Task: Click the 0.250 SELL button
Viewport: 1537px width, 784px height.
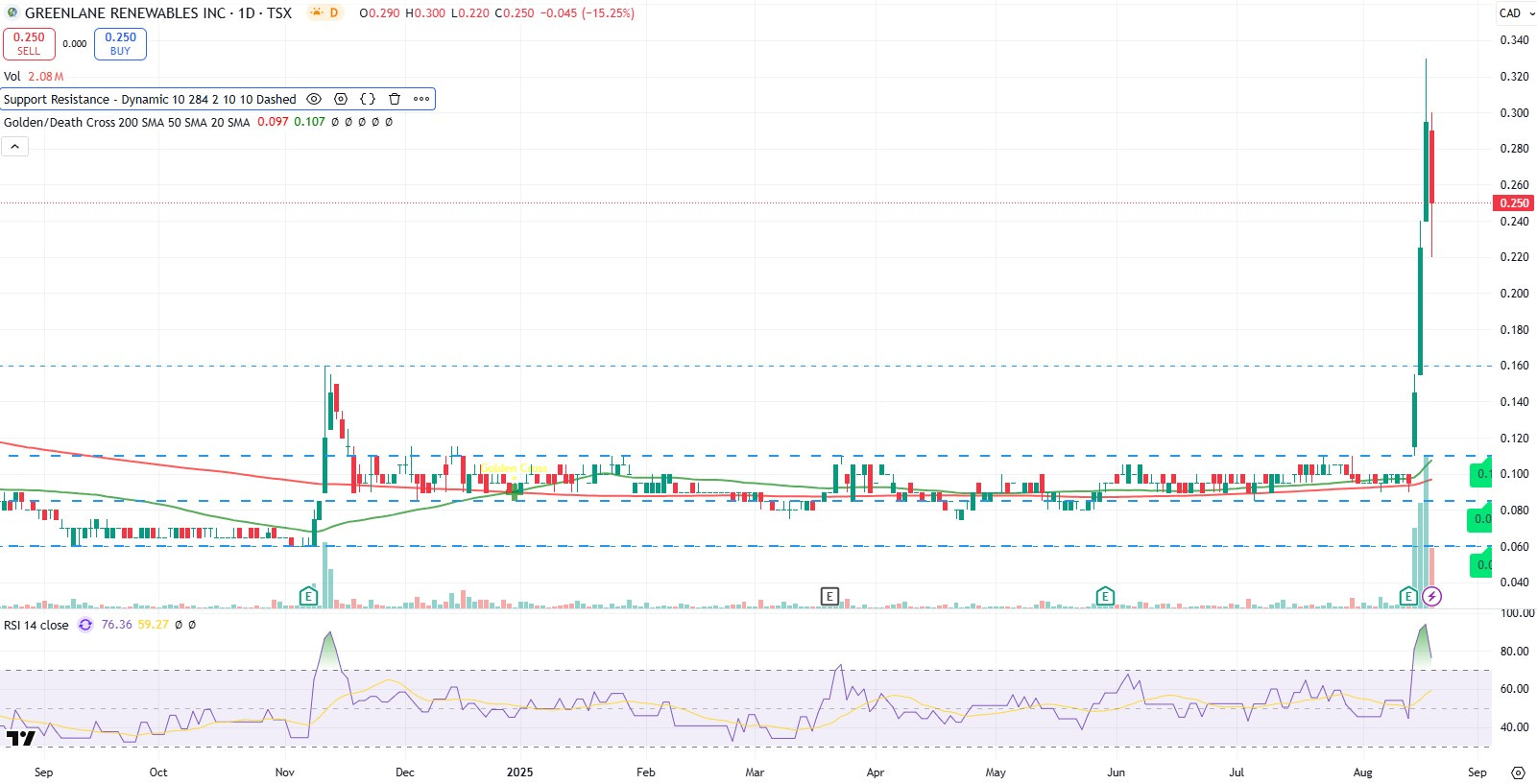Action: tap(29, 44)
